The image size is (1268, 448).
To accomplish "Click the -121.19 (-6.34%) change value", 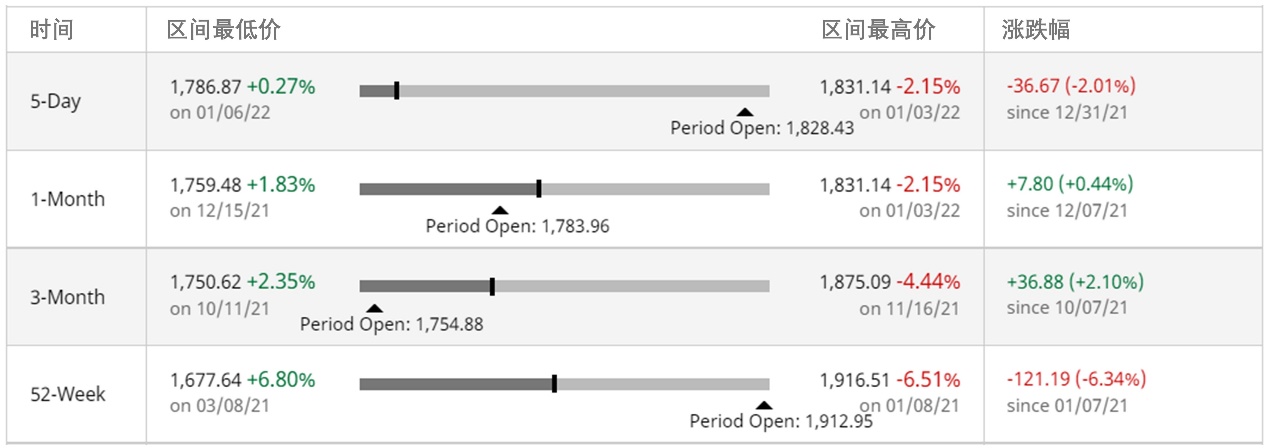I will (x=1076, y=379).
